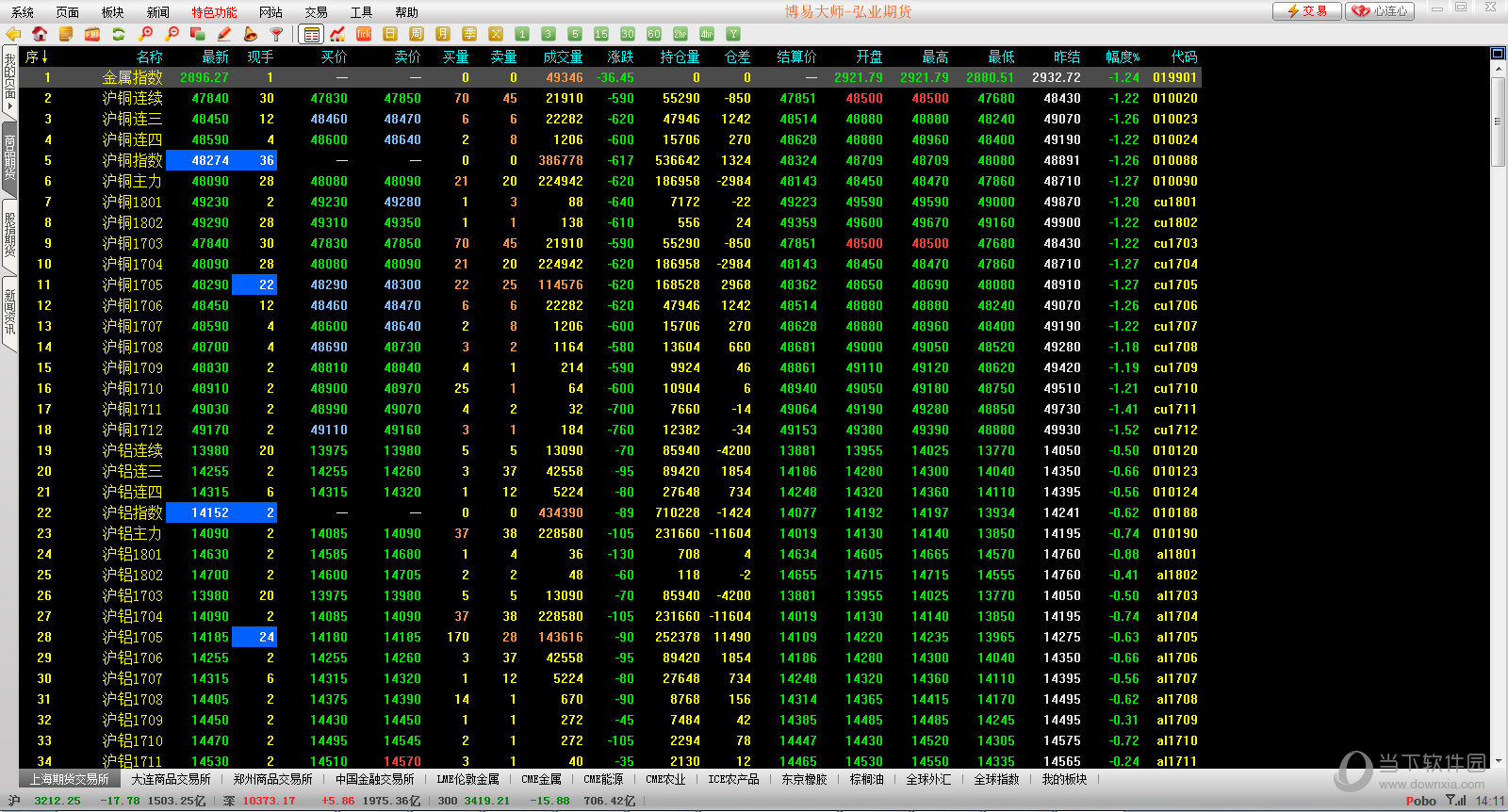The image size is (1508, 812).
Task: Open the 特色功能 menu
Action: click(214, 12)
